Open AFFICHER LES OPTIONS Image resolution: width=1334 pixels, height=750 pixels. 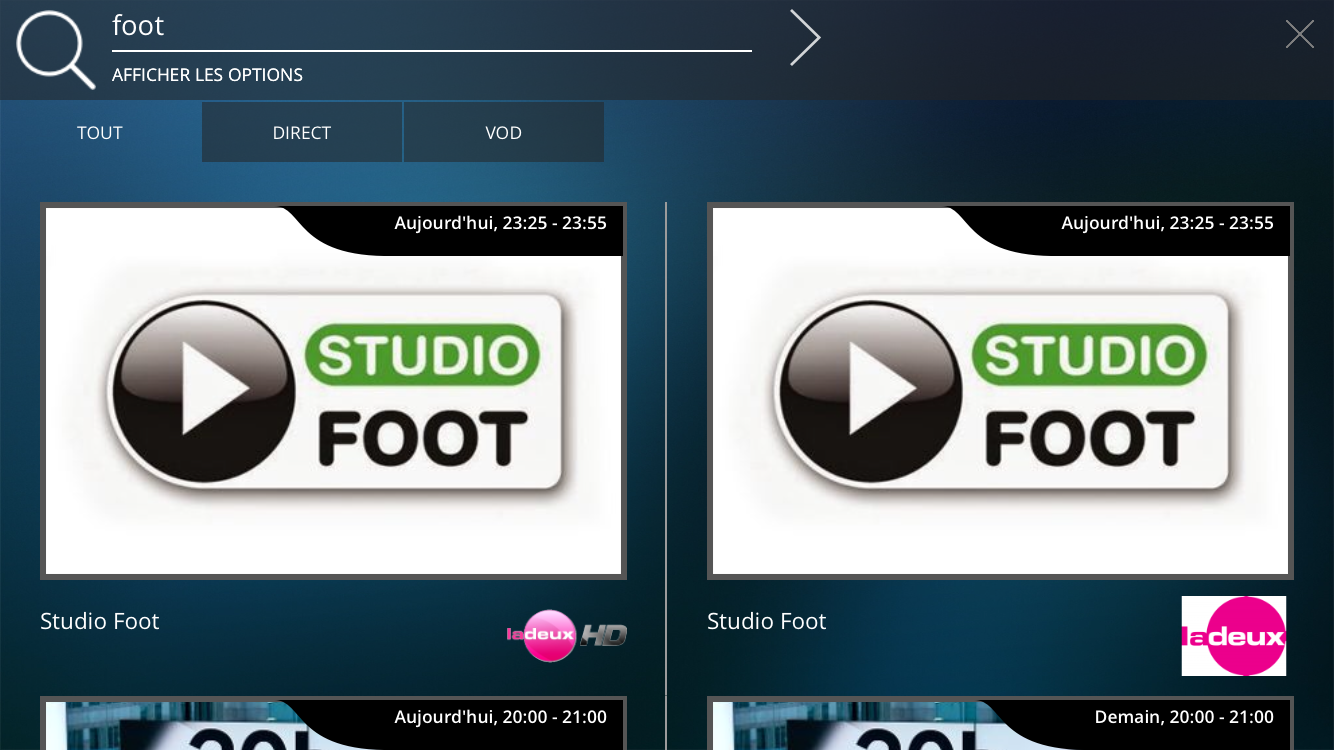click(207, 75)
